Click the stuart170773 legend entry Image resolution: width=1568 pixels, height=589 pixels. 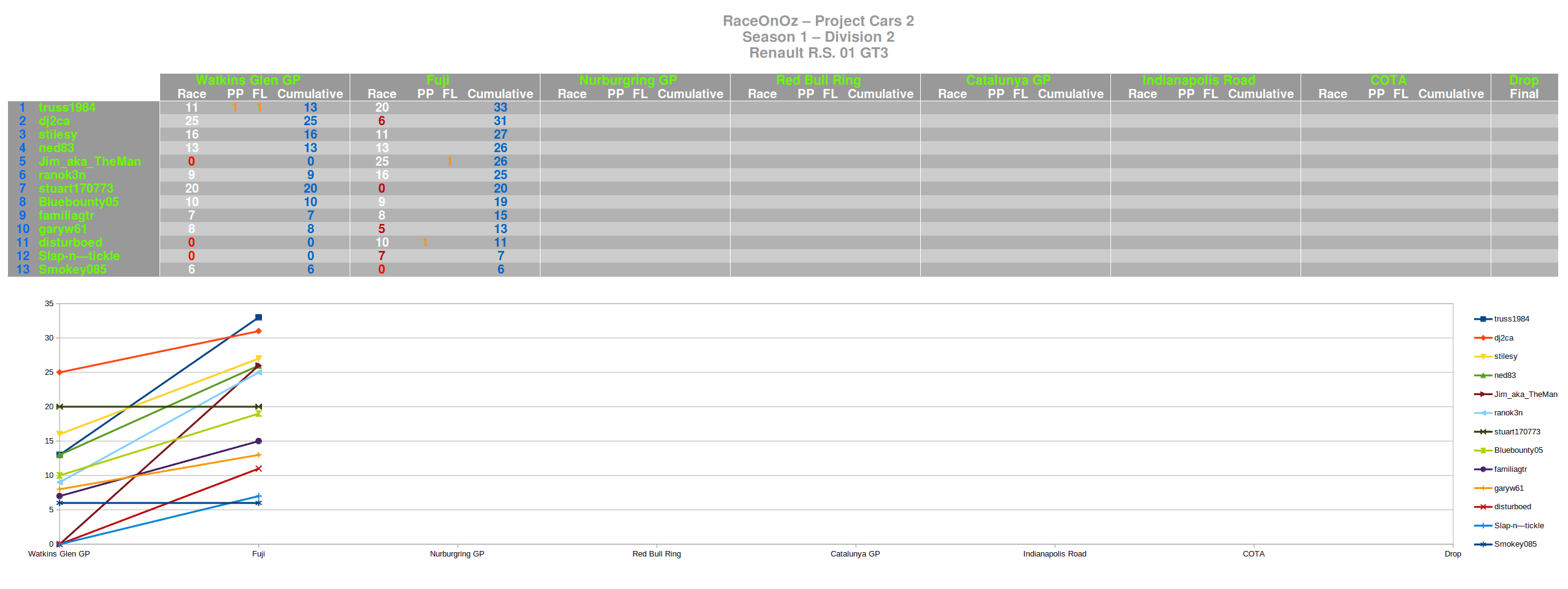(x=1507, y=432)
